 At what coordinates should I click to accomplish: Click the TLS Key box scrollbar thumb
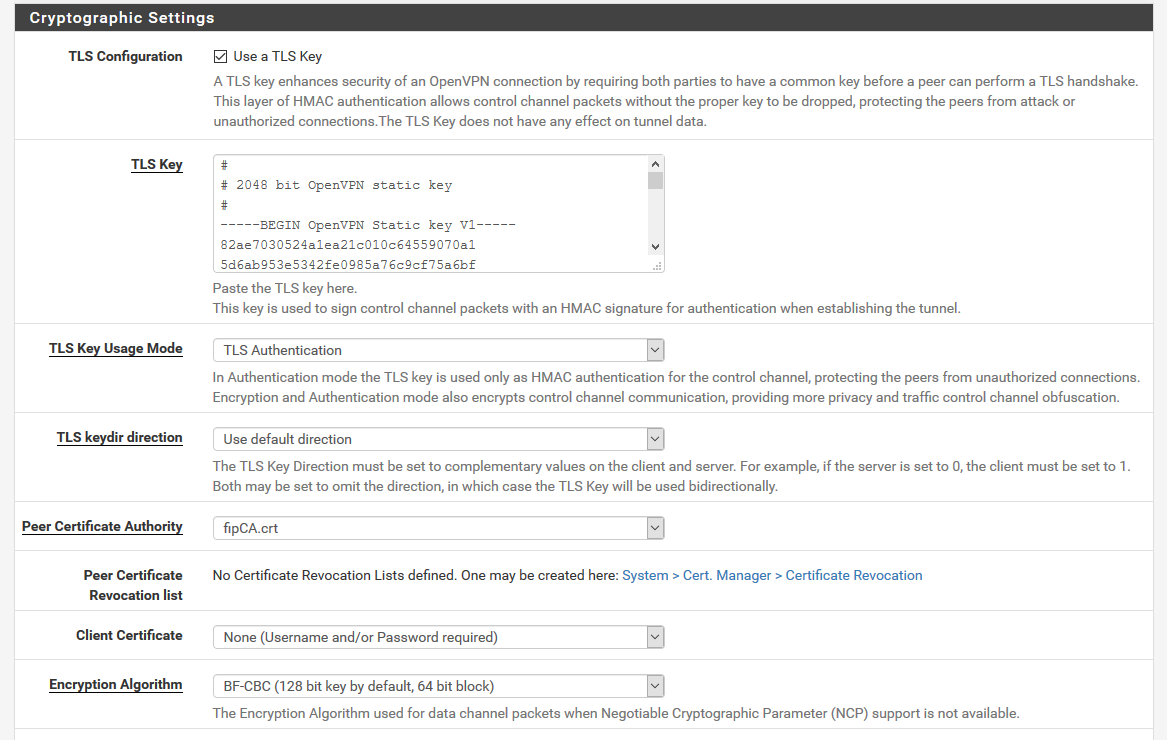[656, 181]
